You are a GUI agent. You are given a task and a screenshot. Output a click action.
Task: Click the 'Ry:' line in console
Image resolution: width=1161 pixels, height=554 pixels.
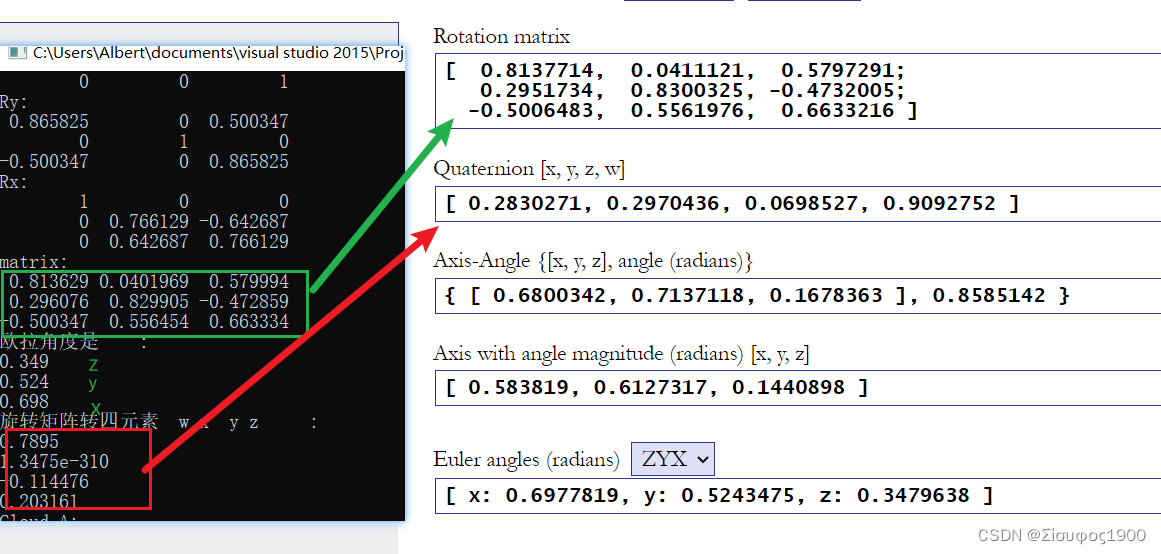click(15, 101)
